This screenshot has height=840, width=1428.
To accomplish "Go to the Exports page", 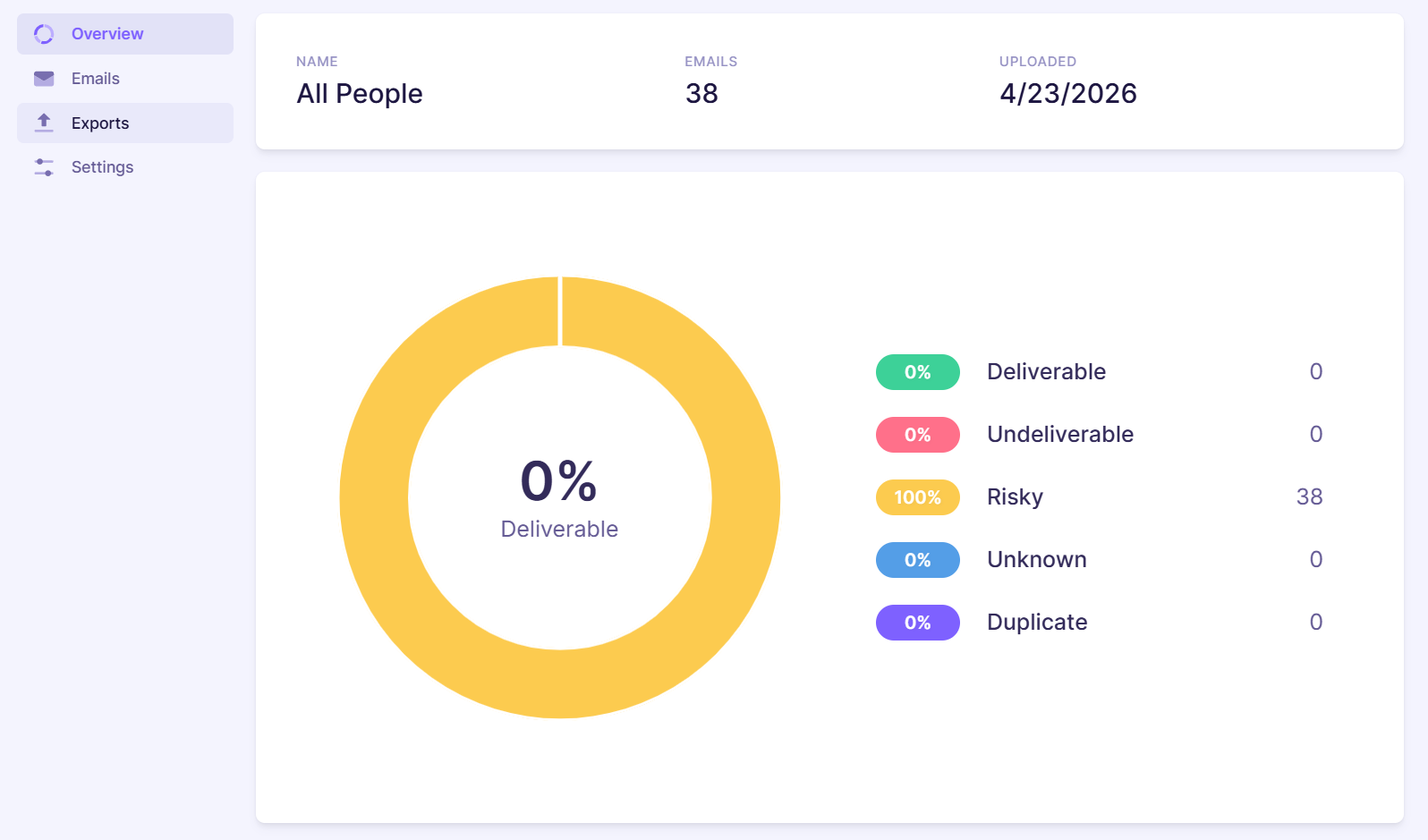I will tap(125, 123).
